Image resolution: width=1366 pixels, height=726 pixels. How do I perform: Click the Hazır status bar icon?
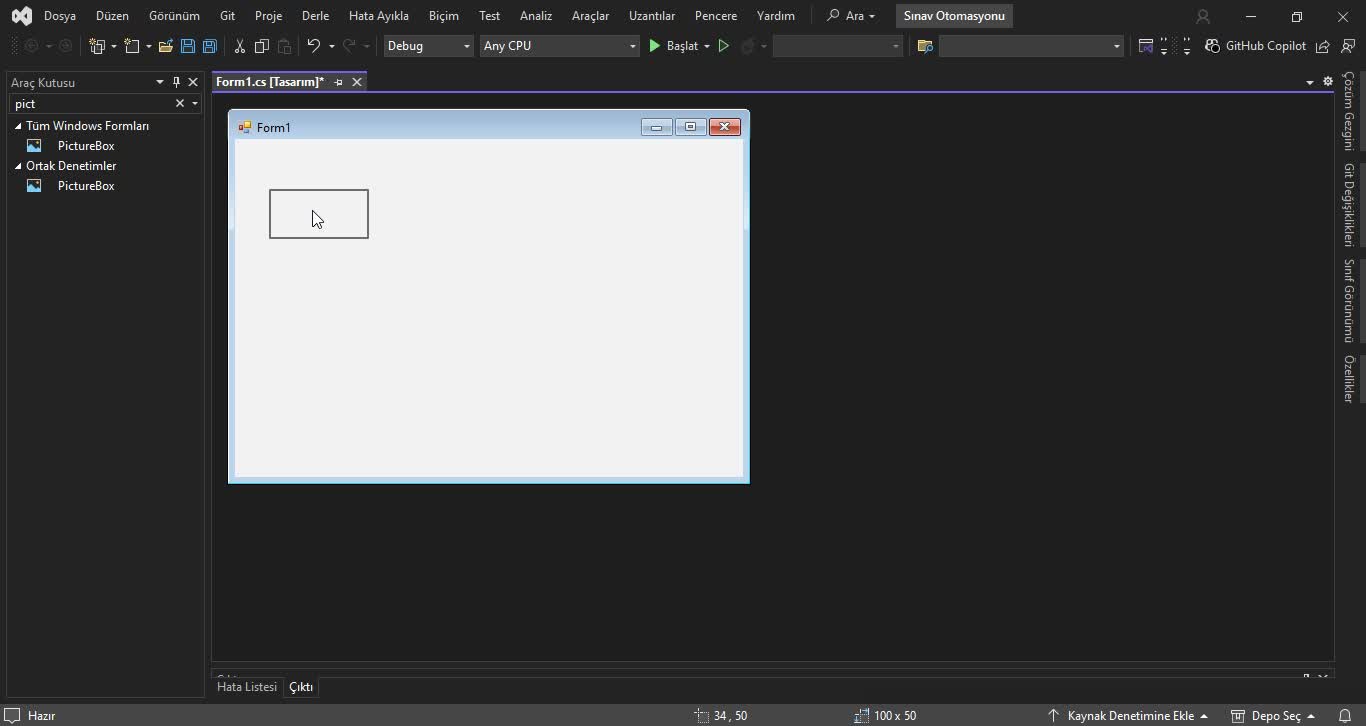click(13, 716)
